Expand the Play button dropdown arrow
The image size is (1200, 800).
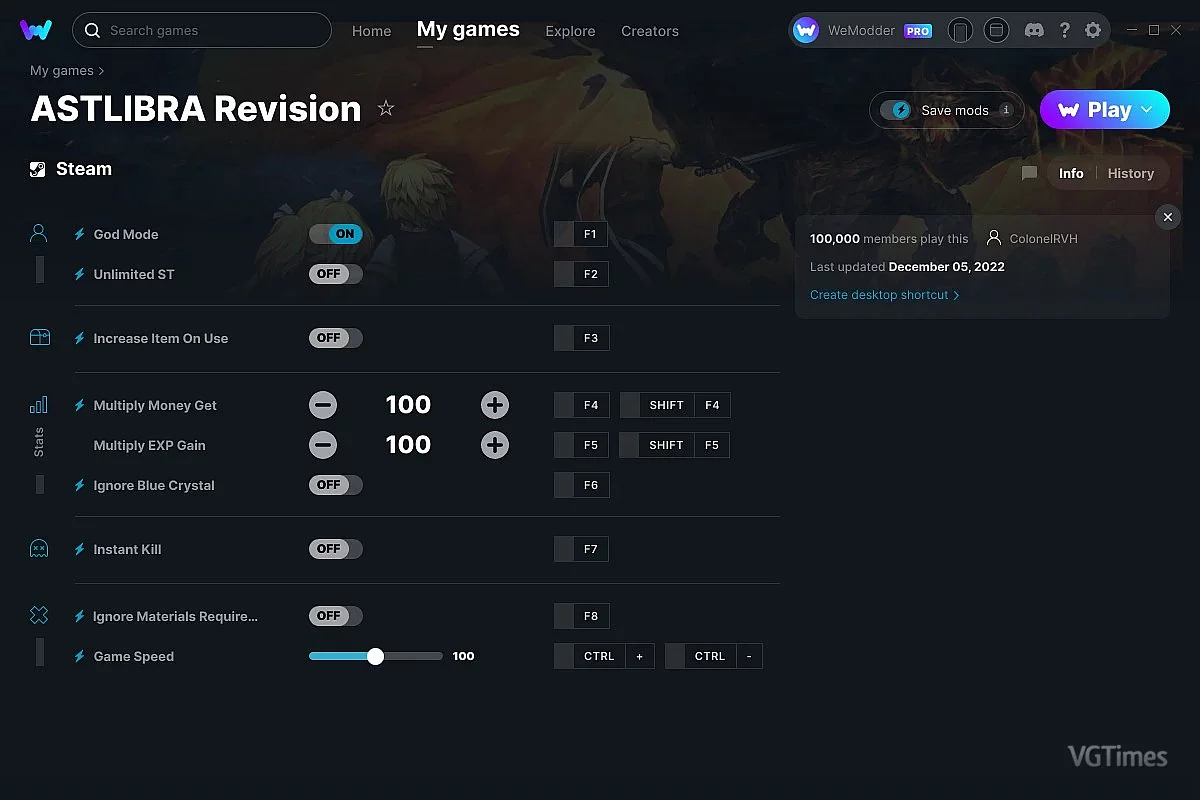[x=1147, y=110]
